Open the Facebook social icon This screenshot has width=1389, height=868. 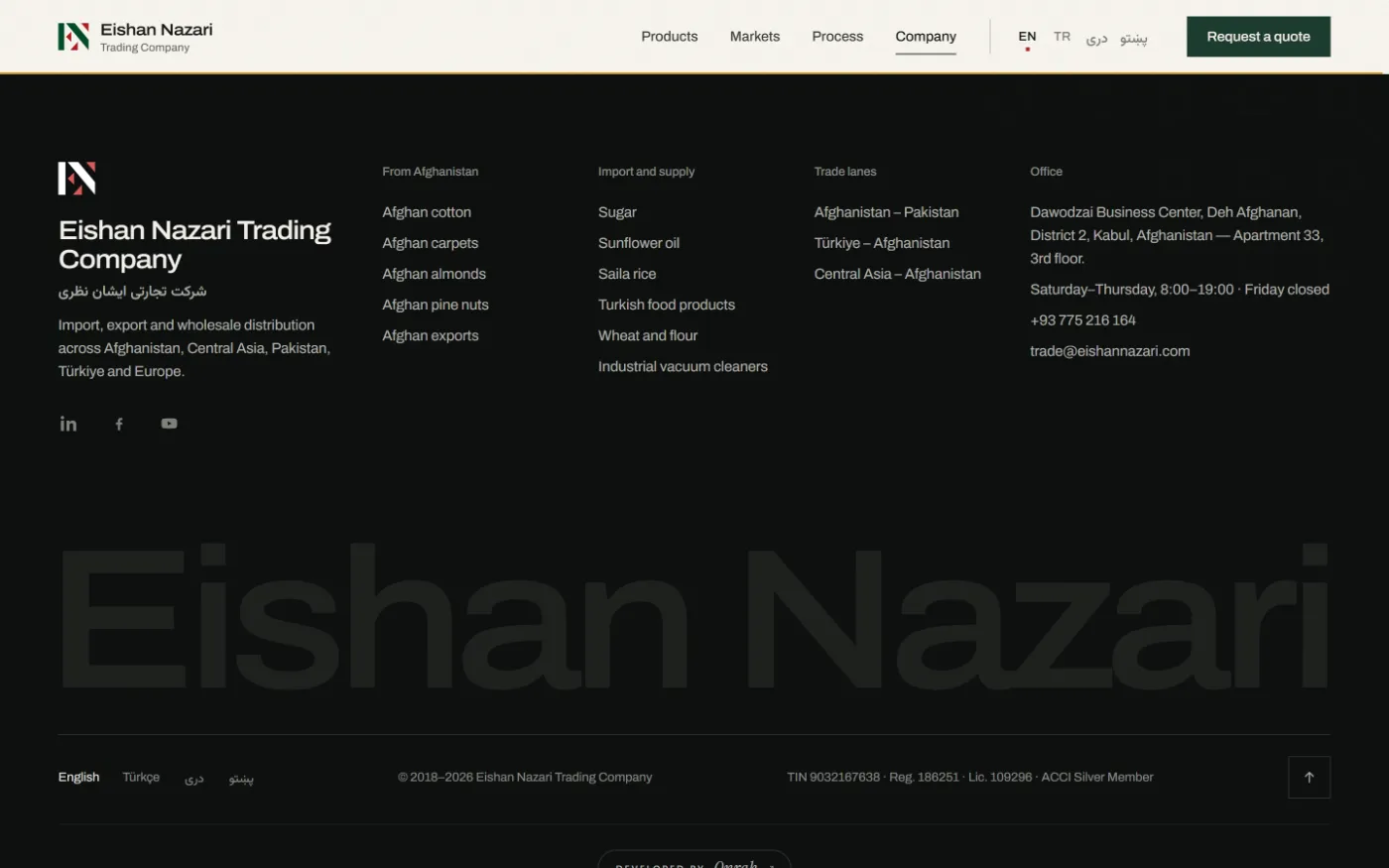pos(119,424)
